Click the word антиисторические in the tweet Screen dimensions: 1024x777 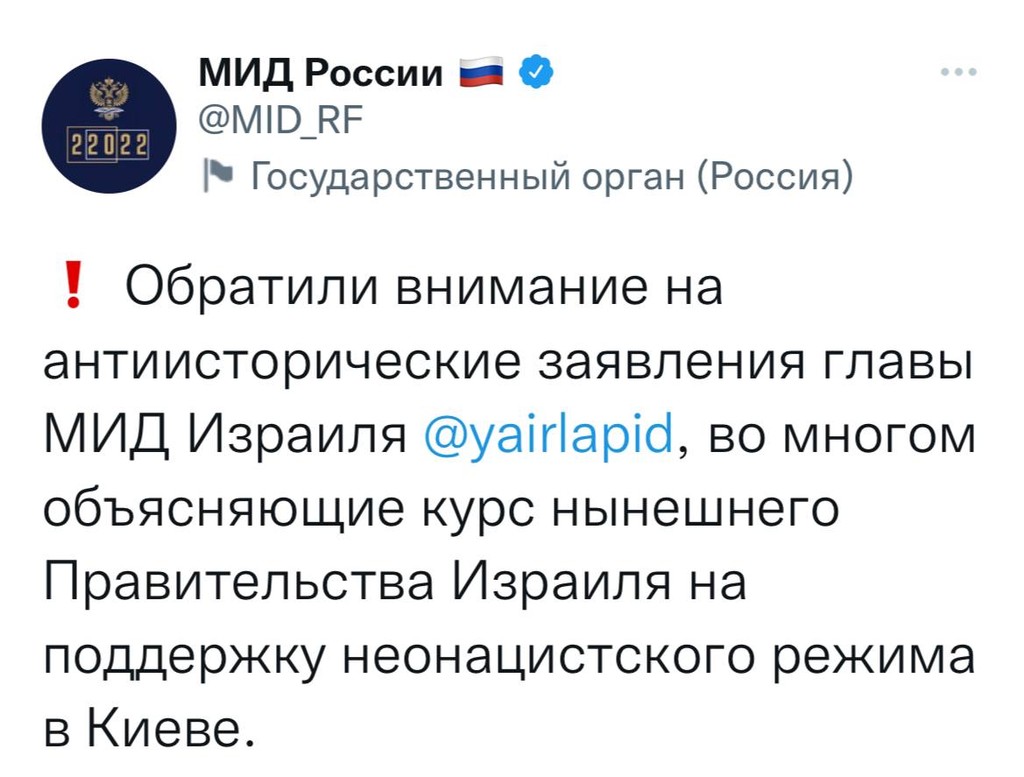tap(284, 364)
